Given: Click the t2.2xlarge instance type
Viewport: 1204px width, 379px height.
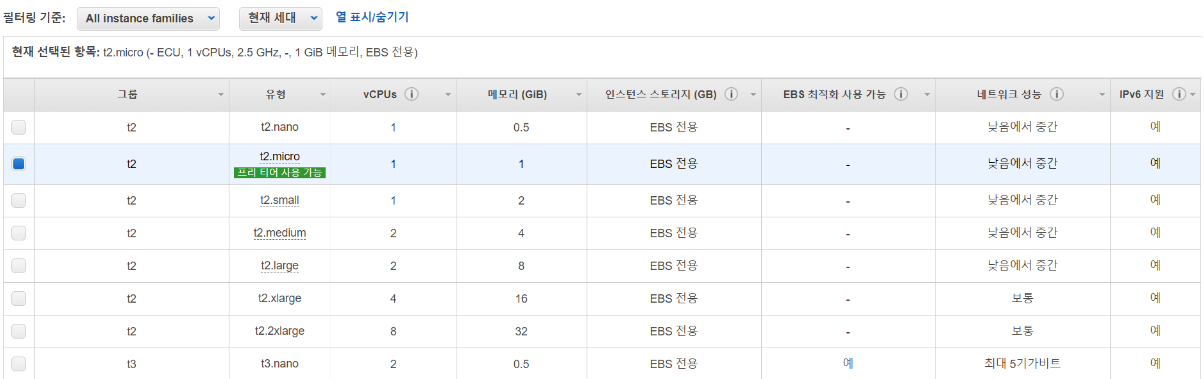Looking at the screenshot, I should [280, 331].
